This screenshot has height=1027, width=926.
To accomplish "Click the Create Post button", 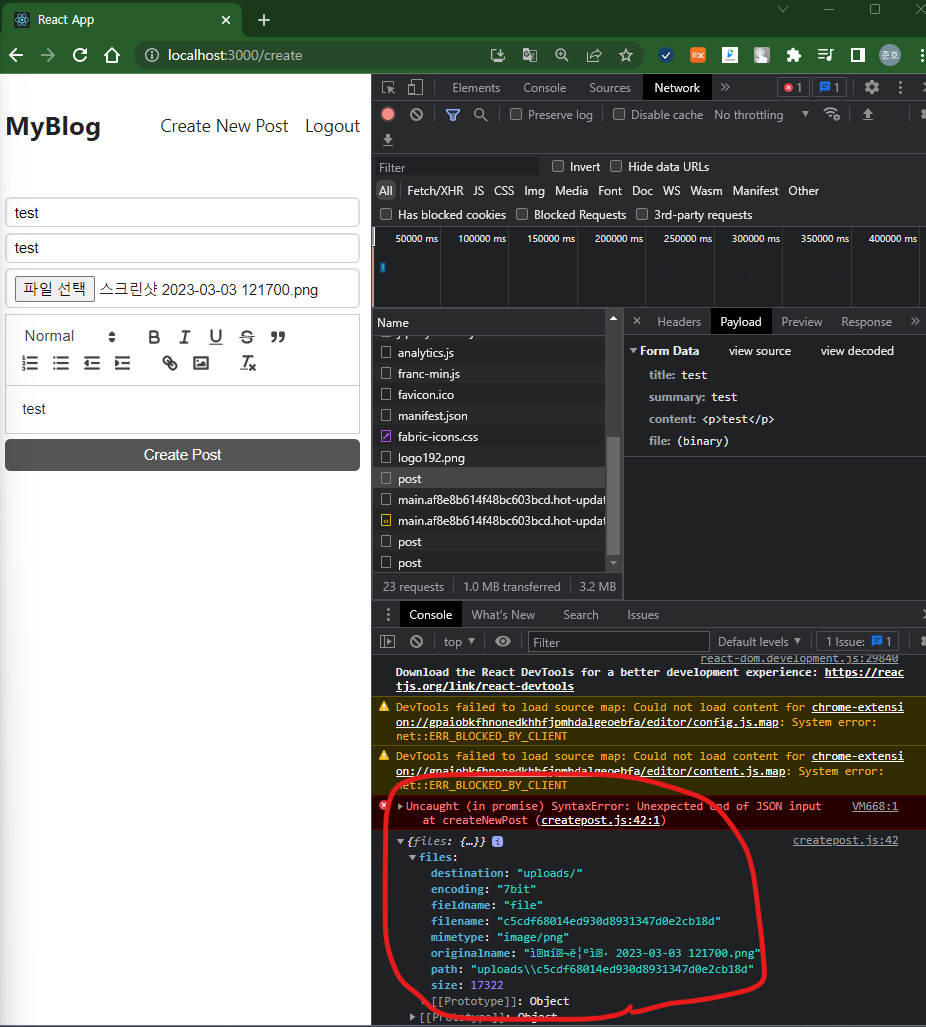I will 183,455.
